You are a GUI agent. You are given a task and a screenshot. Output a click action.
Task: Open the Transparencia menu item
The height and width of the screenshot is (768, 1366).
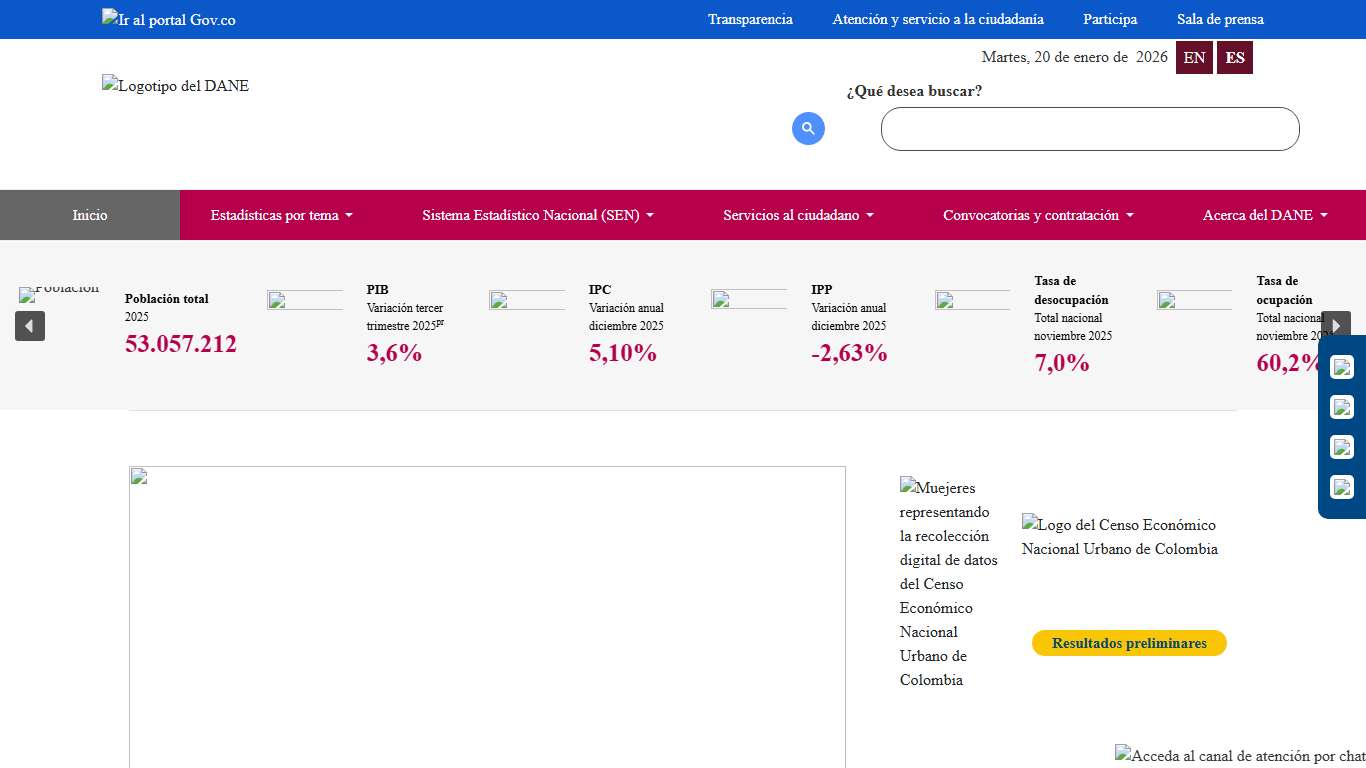(750, 19)
